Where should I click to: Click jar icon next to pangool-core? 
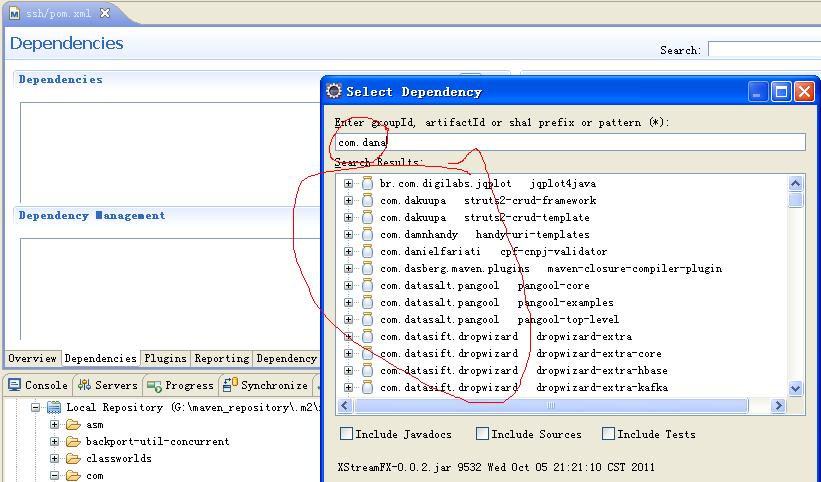[x=367, y=286]
